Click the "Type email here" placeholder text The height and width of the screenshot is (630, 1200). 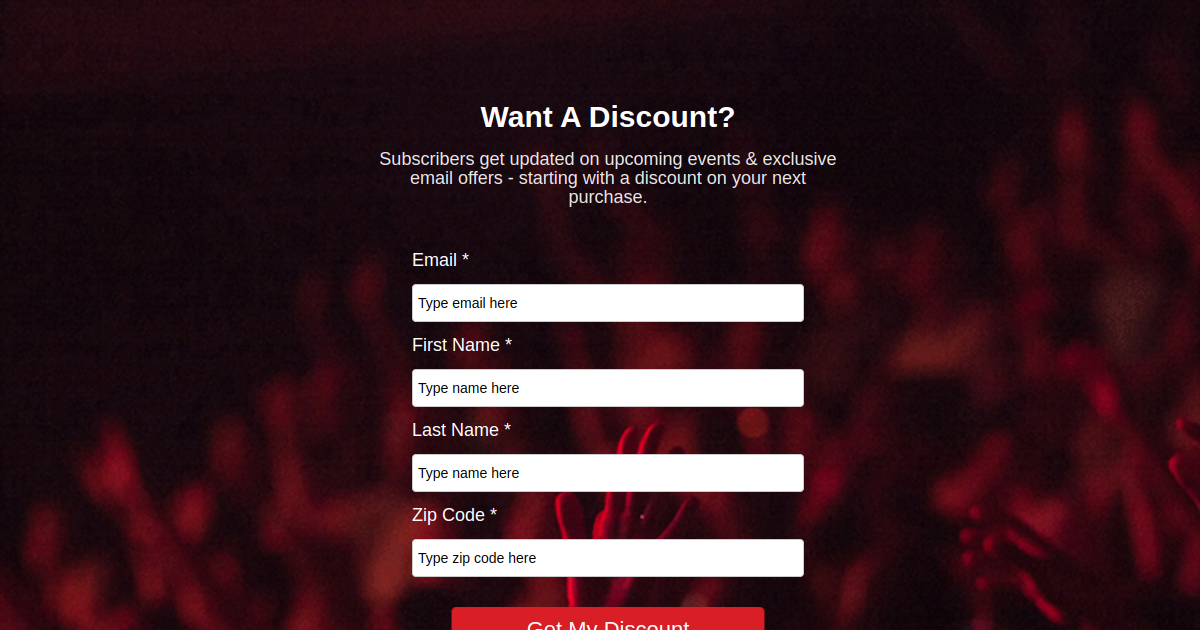[x=468, y=303]
